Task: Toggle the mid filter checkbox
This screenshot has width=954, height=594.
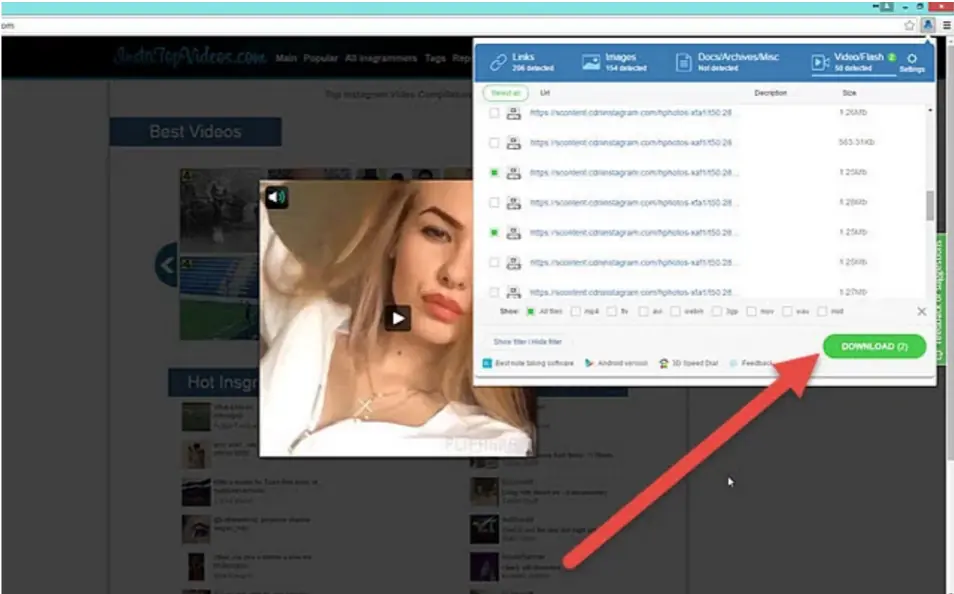Action: click(x=823, y=312)
